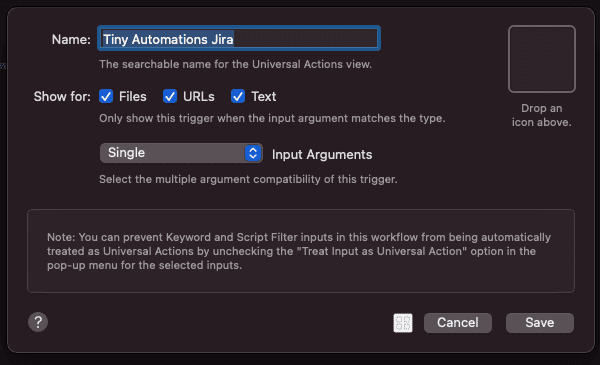Click the highlighted Tiny Automations Jira text
Image resolution: width=600 pixels, height=365 pixels.
click(168, 39)
